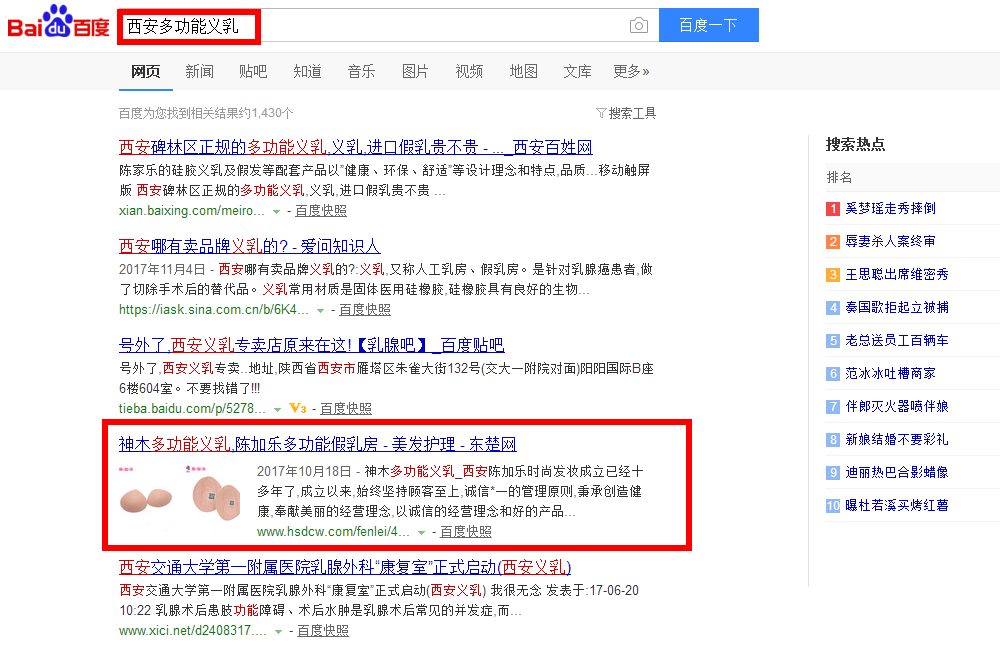Switch to the 贴吧 tab
The width and height of the screenshot is (1000, 653).
click(253, 71)
